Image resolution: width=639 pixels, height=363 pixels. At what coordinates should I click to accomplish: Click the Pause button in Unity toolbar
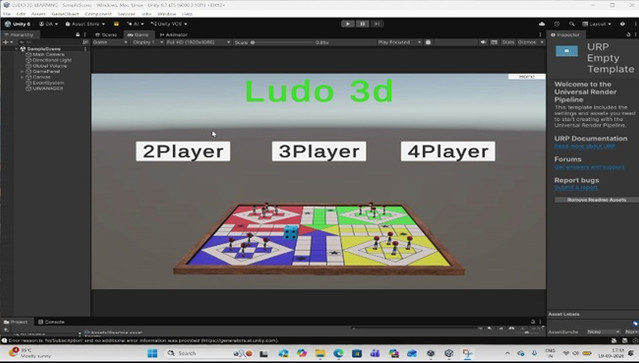pyautogui.click(x=362, y=24)
